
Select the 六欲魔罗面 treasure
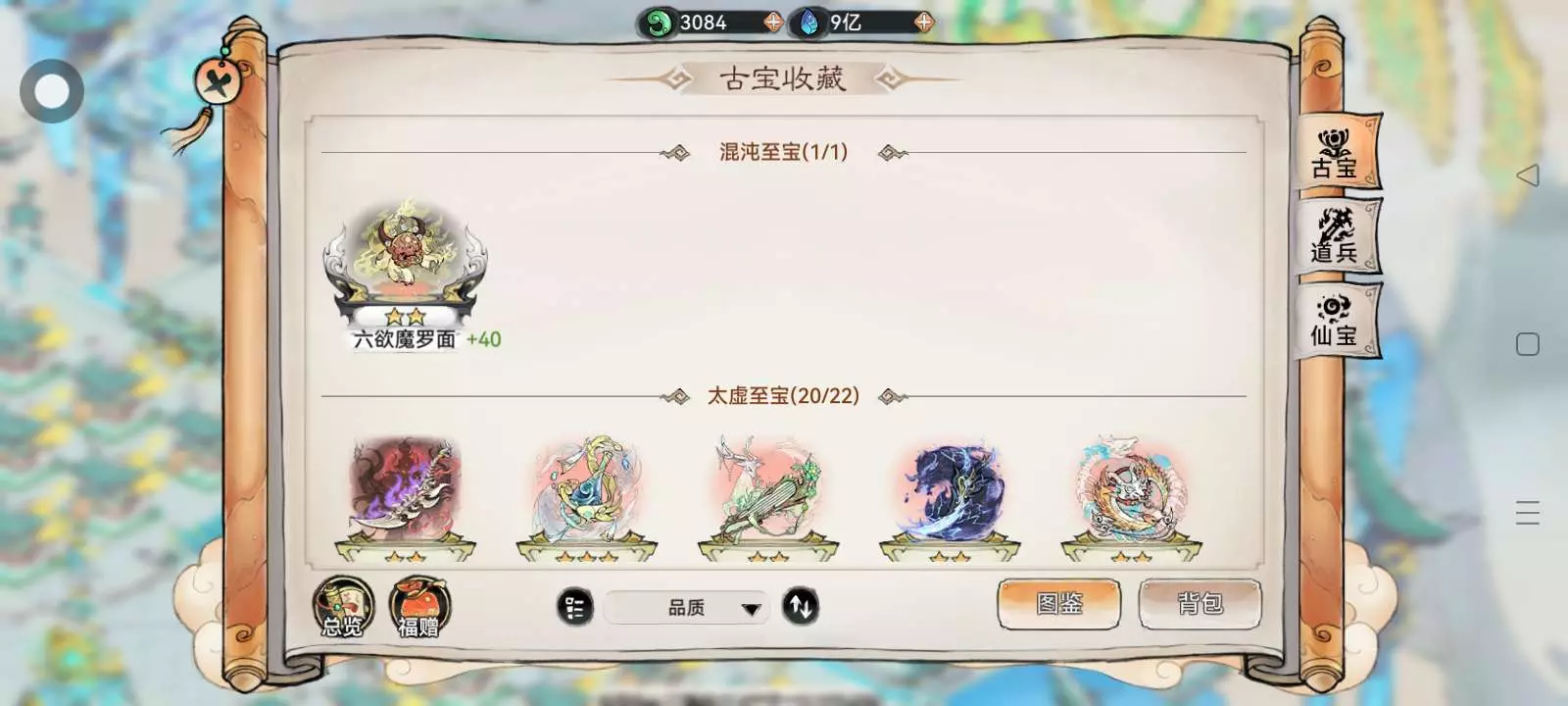(x=405, y=275)
